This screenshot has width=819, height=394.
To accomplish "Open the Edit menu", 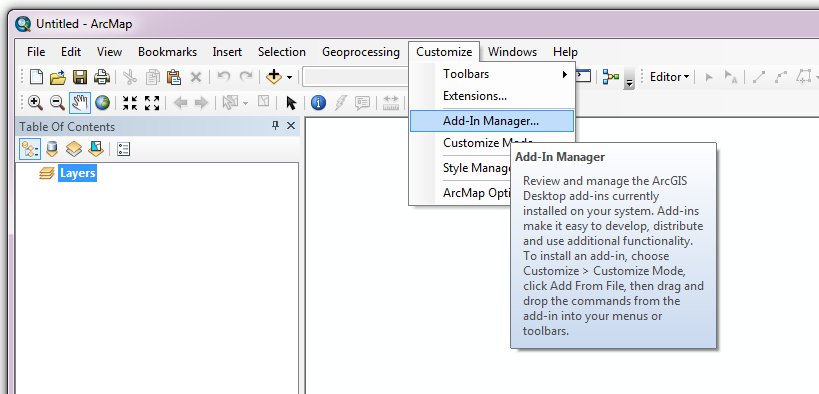I will (71, 52).
